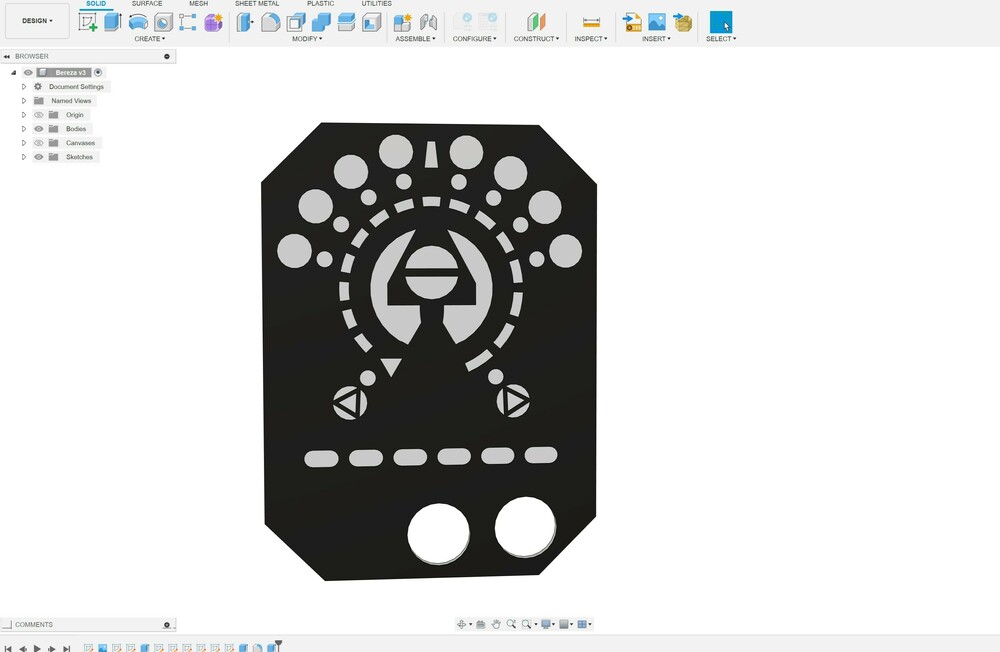Collapse the Bereza v3 root node
The width and height of the screenshot is (1000, 652).
click(13, 73)
